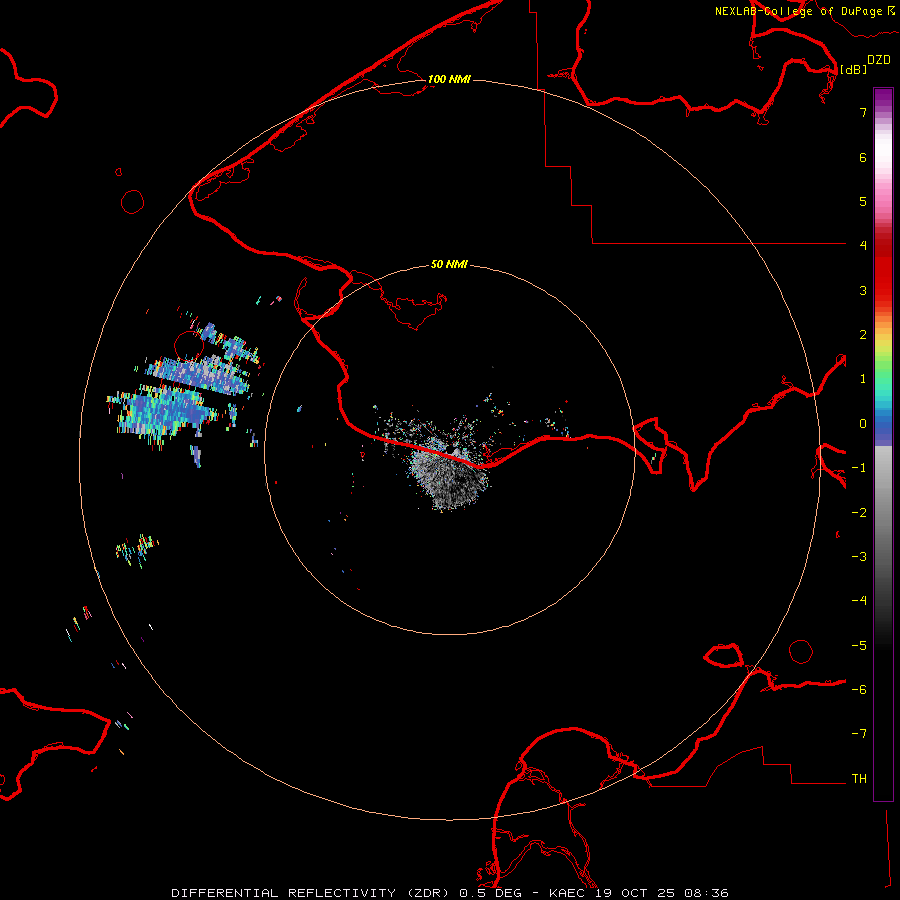
Task: Click the 3 dB value on the scale
Action: coord(863,290)
